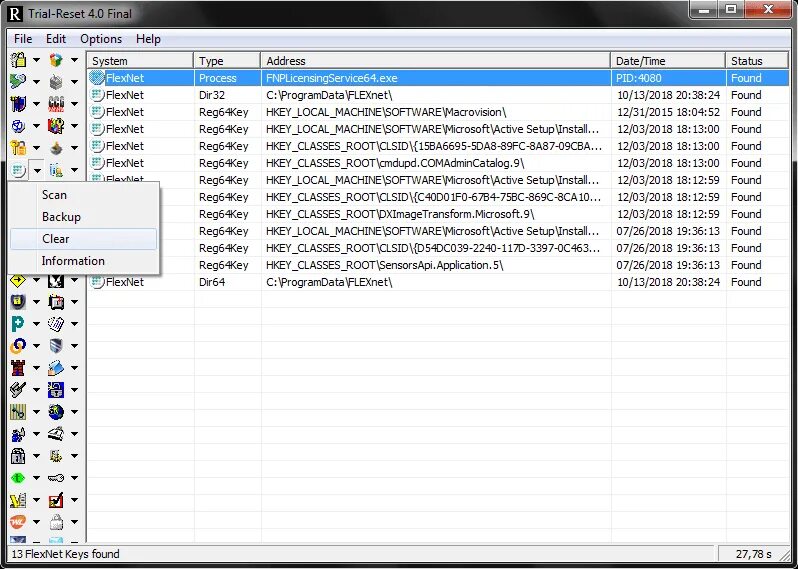Screen dimensions: 798x569
Task: Sort by the Address column header
Action: tap(436, 61)
